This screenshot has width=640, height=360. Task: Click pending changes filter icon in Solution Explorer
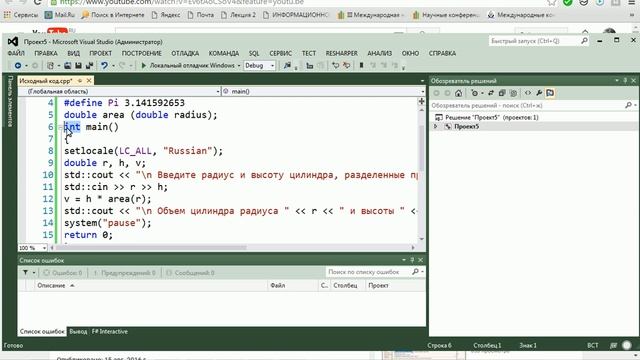coord(474,93)
